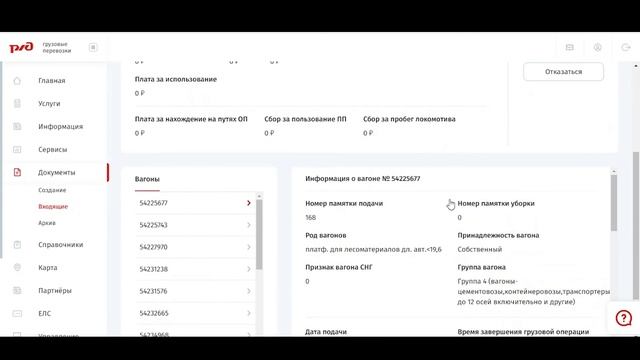Click Сбор за пробег локомотива label
Viewport: 640px width, 360px height.
409,119
